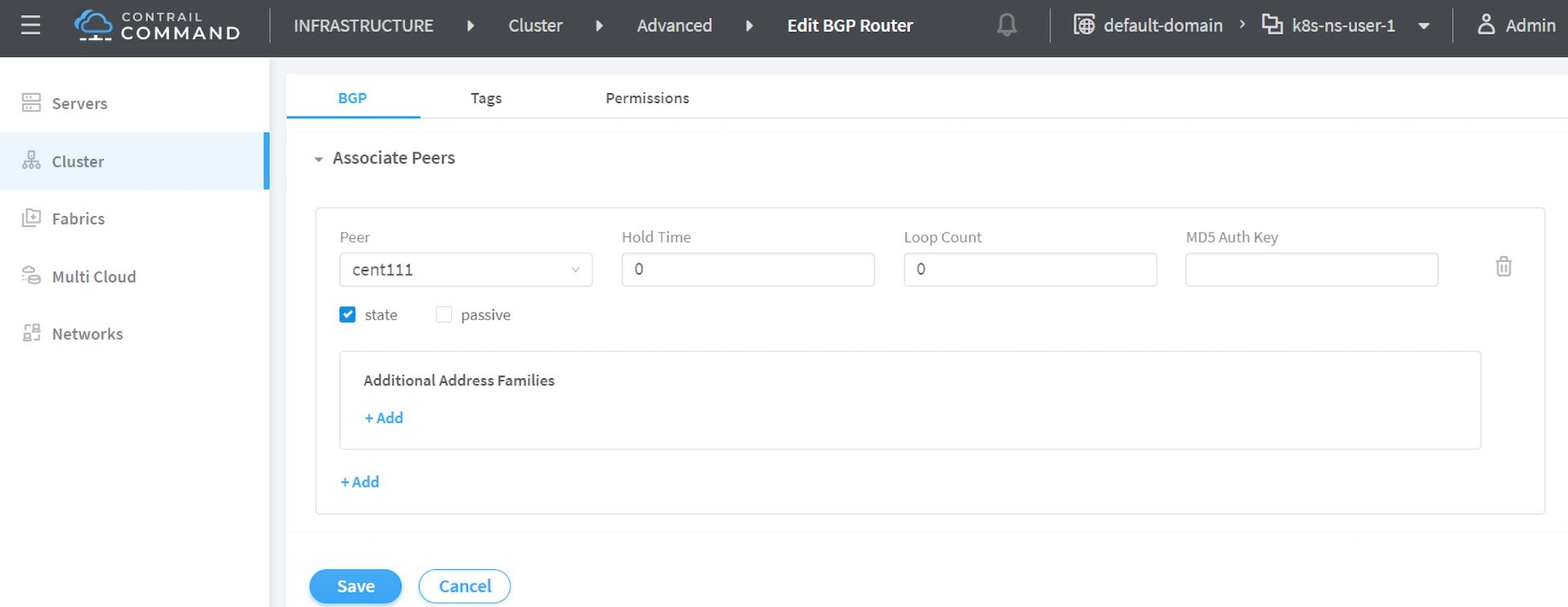The width and height of the screenshot is (1568, 607).
Task: Expand the k8s-ns-user-1 project dropdown arrow
Action: coord(1424,26)
